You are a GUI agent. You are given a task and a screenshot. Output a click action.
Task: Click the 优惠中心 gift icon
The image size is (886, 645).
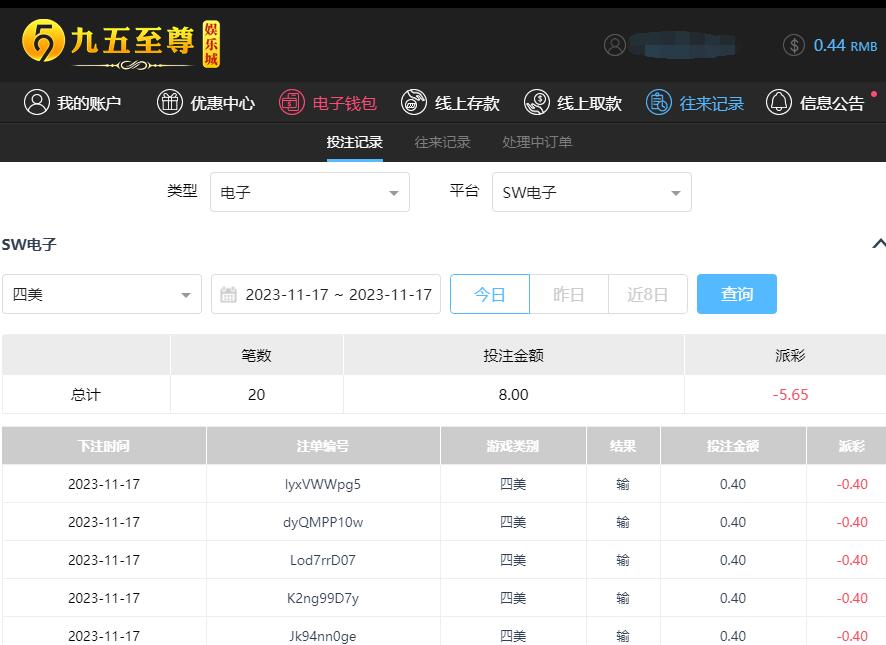(170, 102)
